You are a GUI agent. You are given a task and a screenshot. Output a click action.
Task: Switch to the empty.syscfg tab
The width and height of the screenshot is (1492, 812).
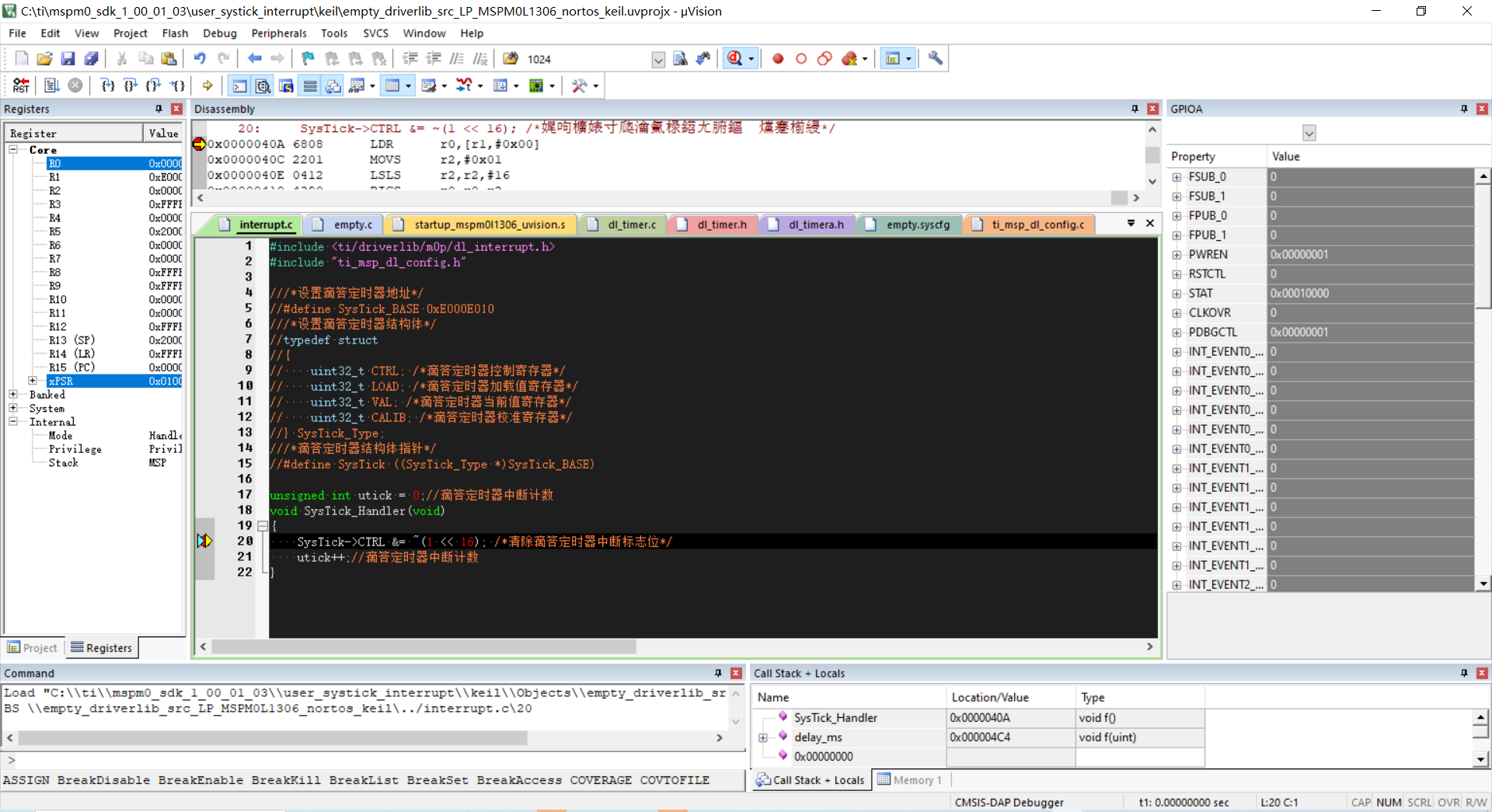click(x=909, y=225)
